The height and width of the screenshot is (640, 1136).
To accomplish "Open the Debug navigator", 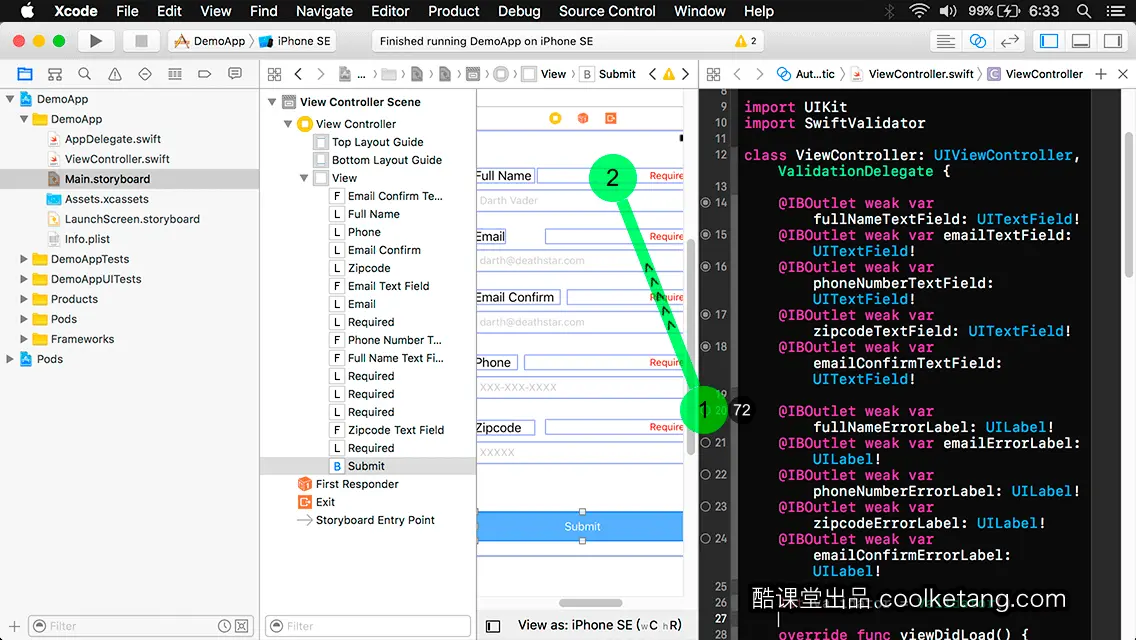I will pyautogui.click(x=175, y=74).
